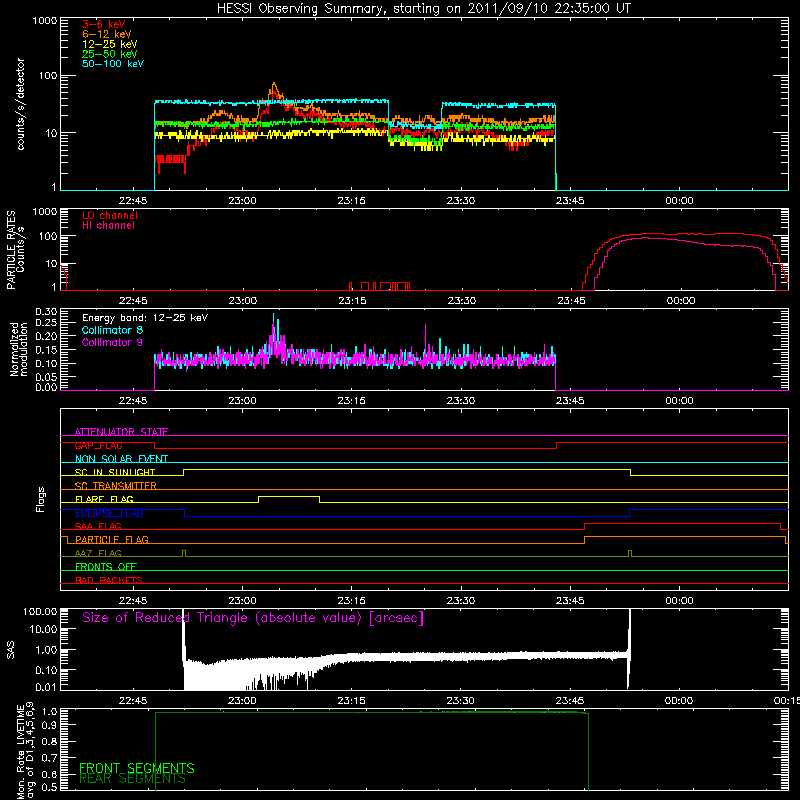Select the HI channel legend label
The width and height of the screenshot is (800, 800).
point(109,226)
